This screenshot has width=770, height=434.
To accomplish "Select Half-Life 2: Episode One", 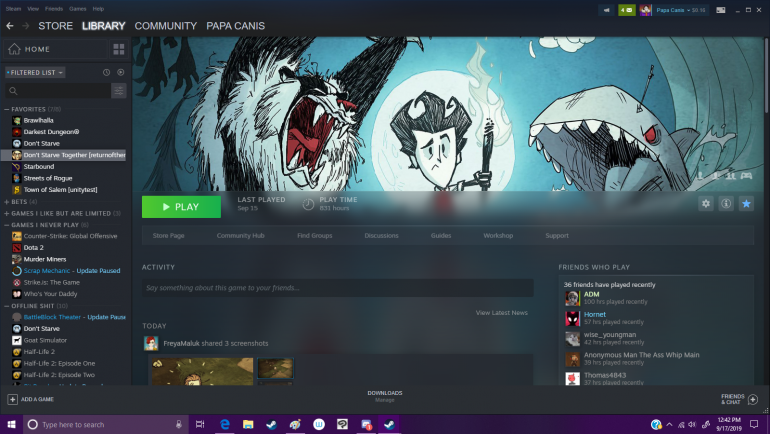I will pos(59,363).
